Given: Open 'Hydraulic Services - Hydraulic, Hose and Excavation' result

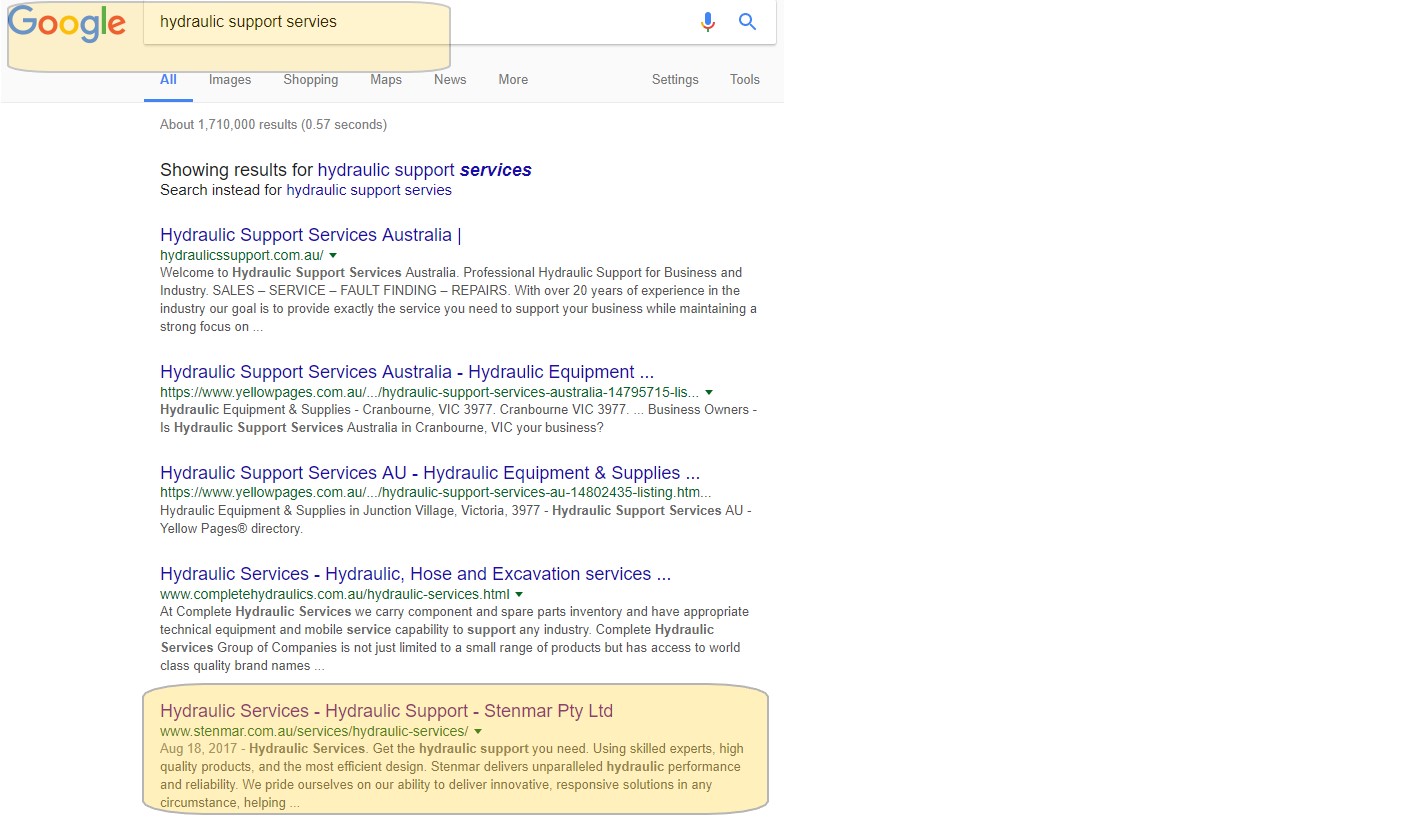Looking at the screenshot, I should (x=415, y=574).
